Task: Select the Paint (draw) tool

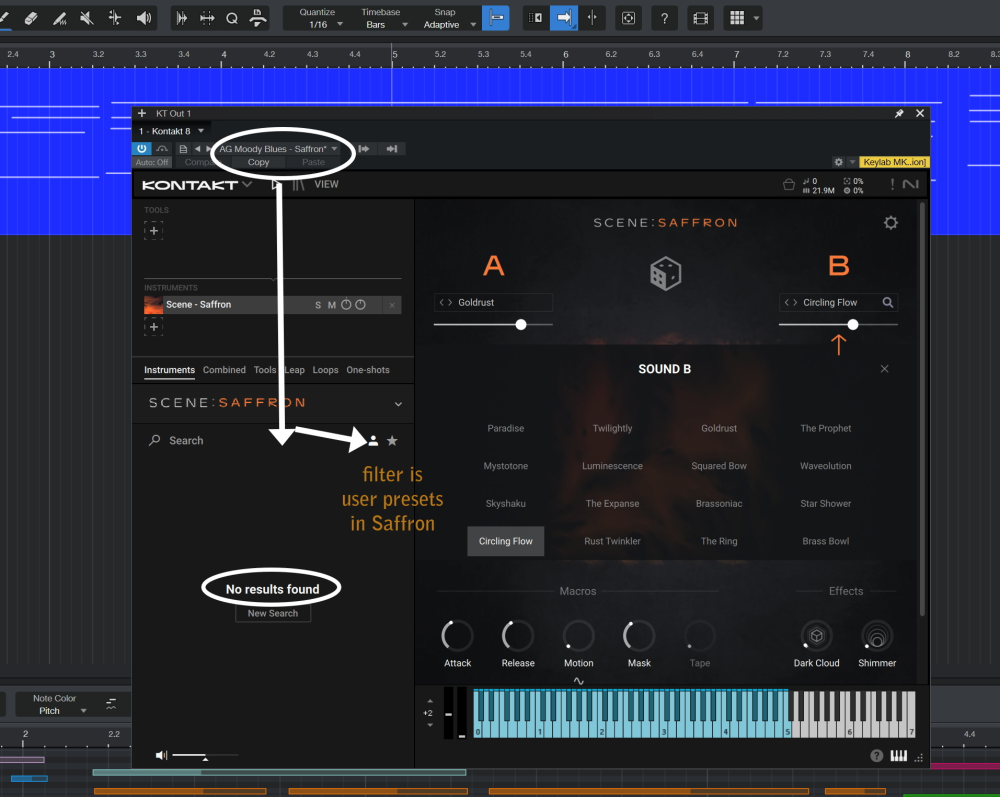Action: tap(60, 18)
